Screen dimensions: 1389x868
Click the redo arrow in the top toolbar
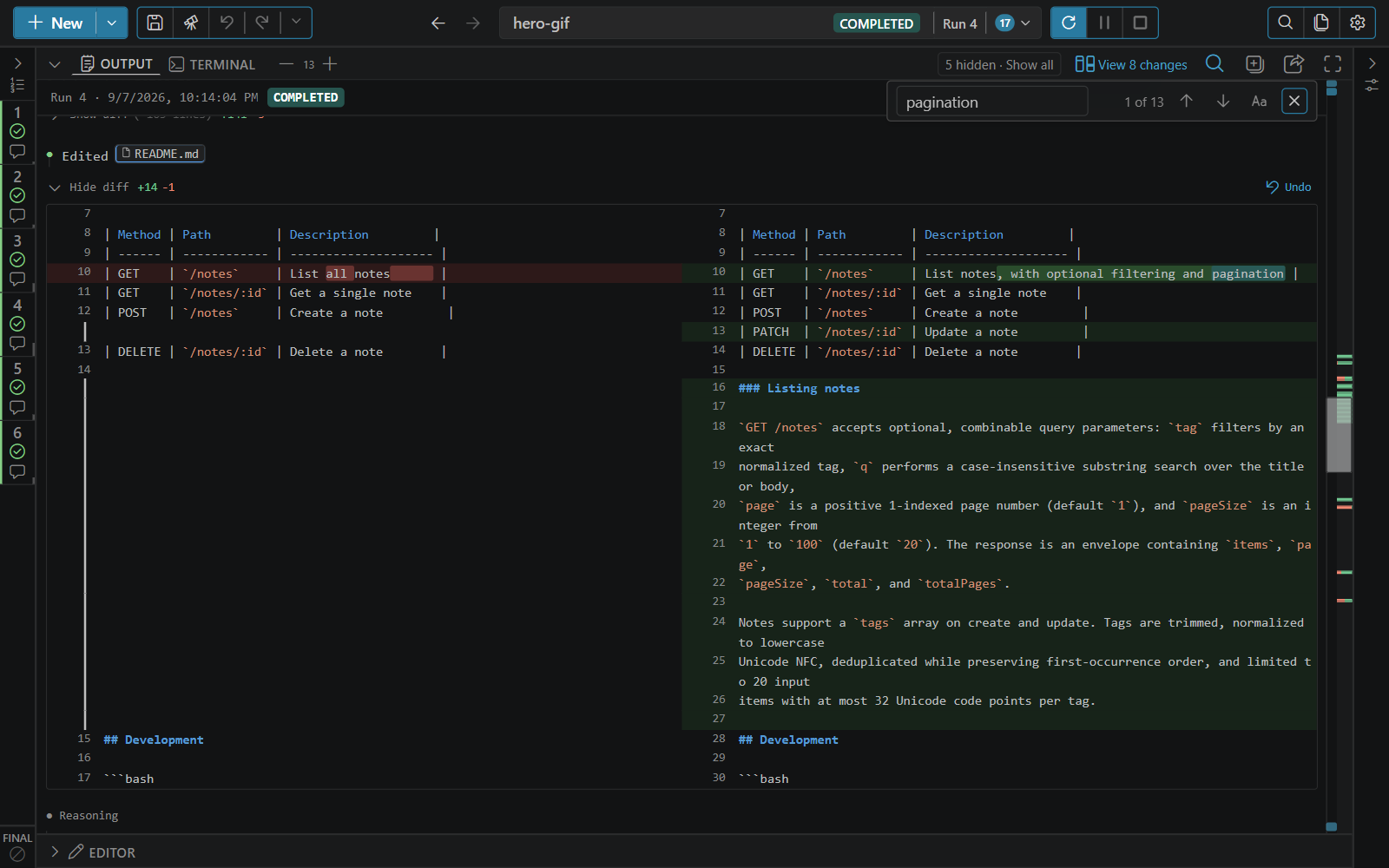click(262, 23)
